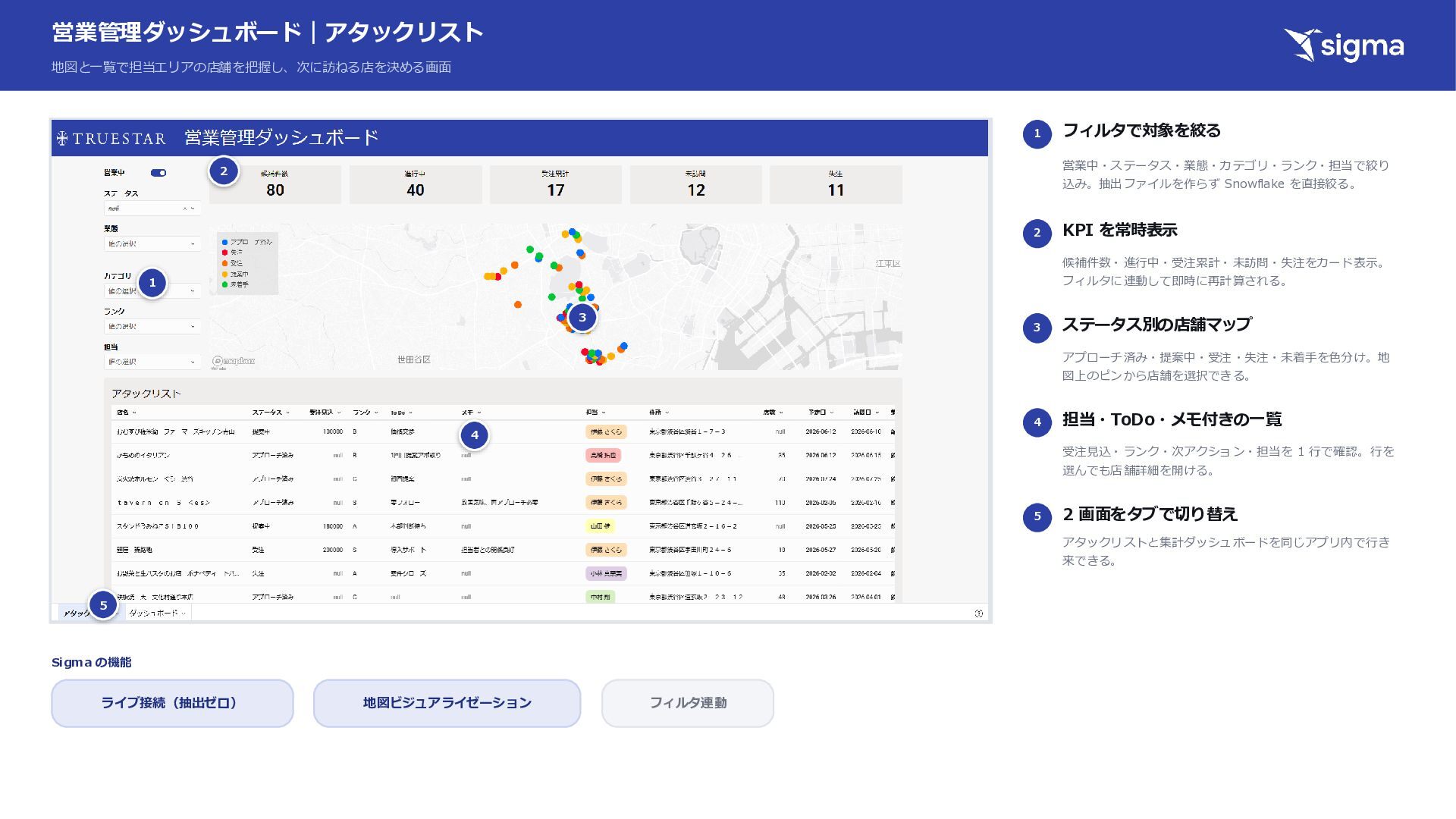This screenshot has width=1456, height=819.
Task: Clear the ステータス filter with the x
Action: [184, 209]
